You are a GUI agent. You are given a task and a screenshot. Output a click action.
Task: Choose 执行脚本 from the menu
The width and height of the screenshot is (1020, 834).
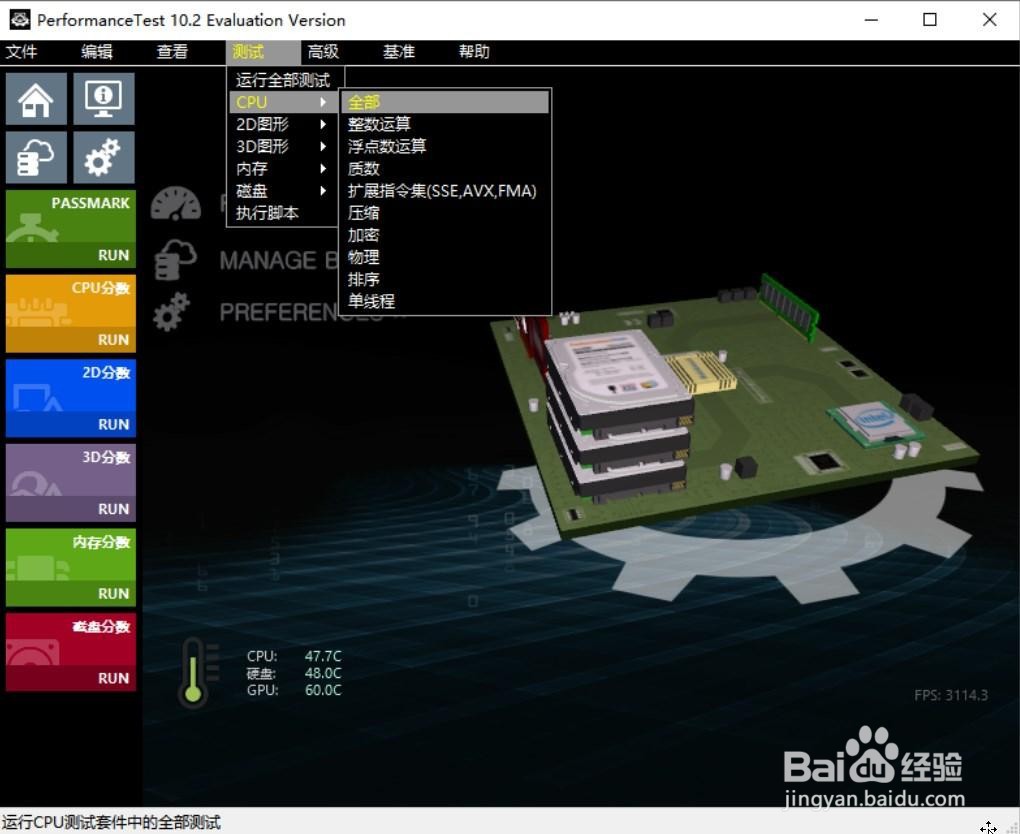pyautogui.click(x=283, y=213)
